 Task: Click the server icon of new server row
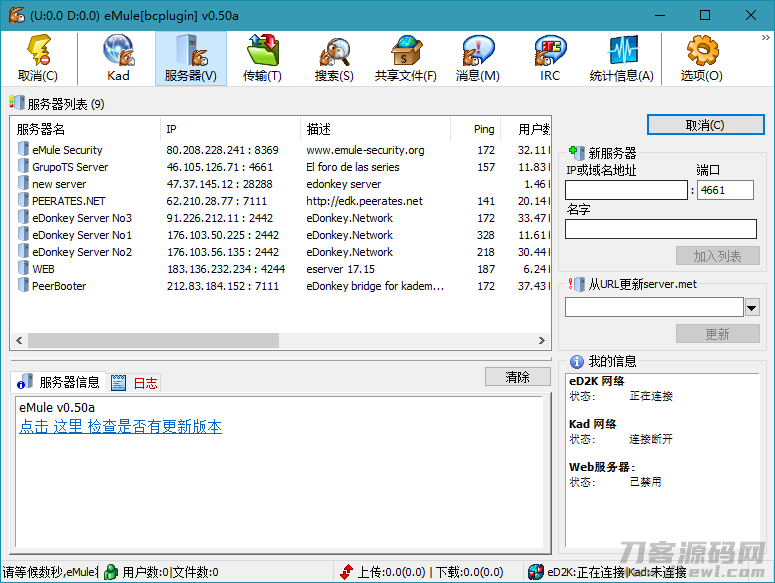coord(23,183)
